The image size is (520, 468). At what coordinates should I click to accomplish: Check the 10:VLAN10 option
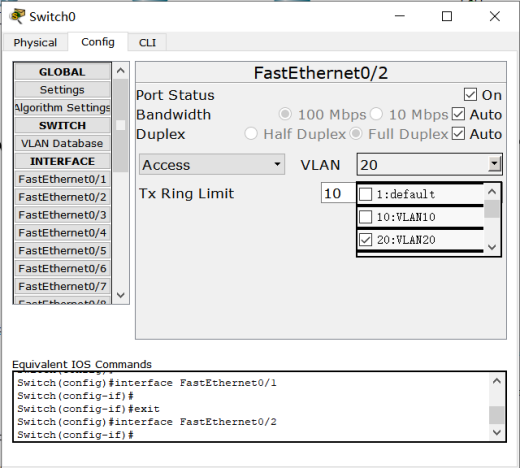(366, 217)
